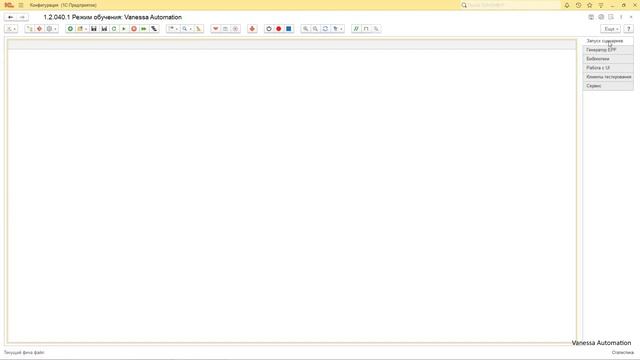The image size is (640, 360).
Task: Click the red diamond toolbar icon
Action: pos(39,29)
